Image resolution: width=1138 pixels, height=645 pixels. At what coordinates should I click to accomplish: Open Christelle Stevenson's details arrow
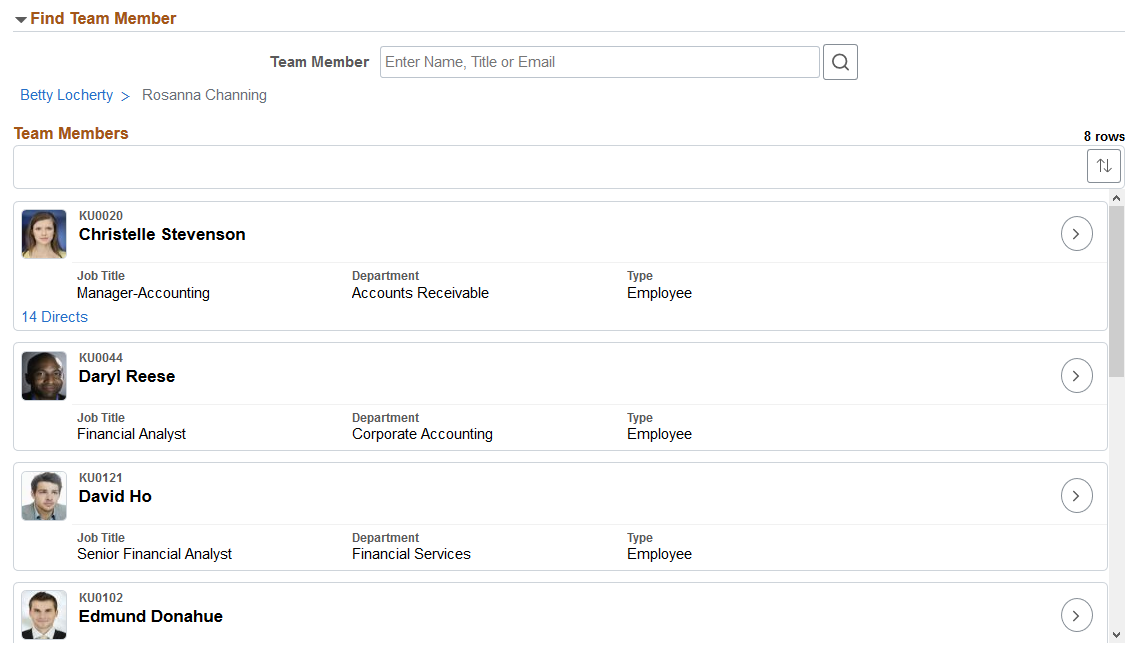1076,234
